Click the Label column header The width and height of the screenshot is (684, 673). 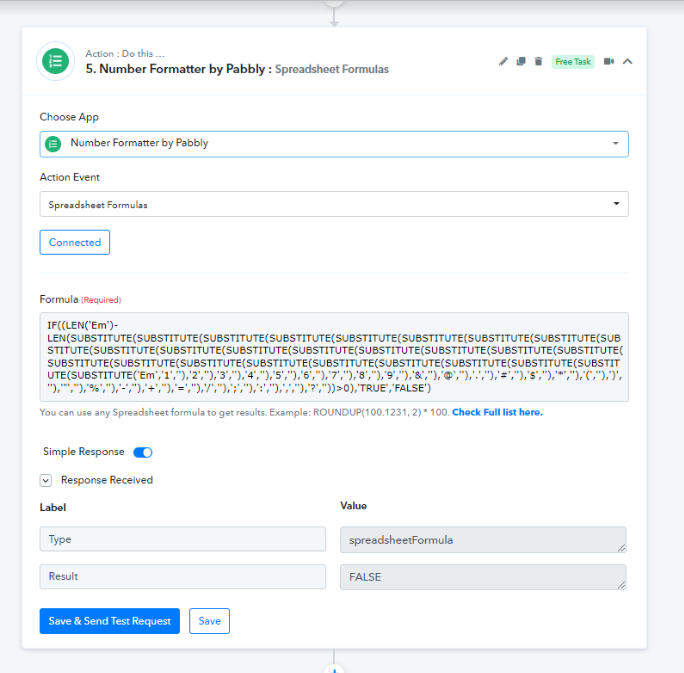point(53,508)
